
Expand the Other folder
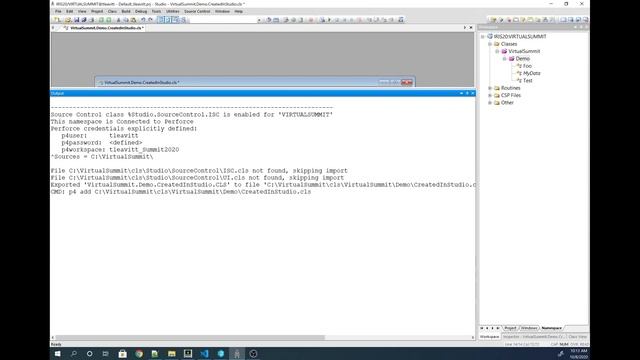tap(490, 103)
